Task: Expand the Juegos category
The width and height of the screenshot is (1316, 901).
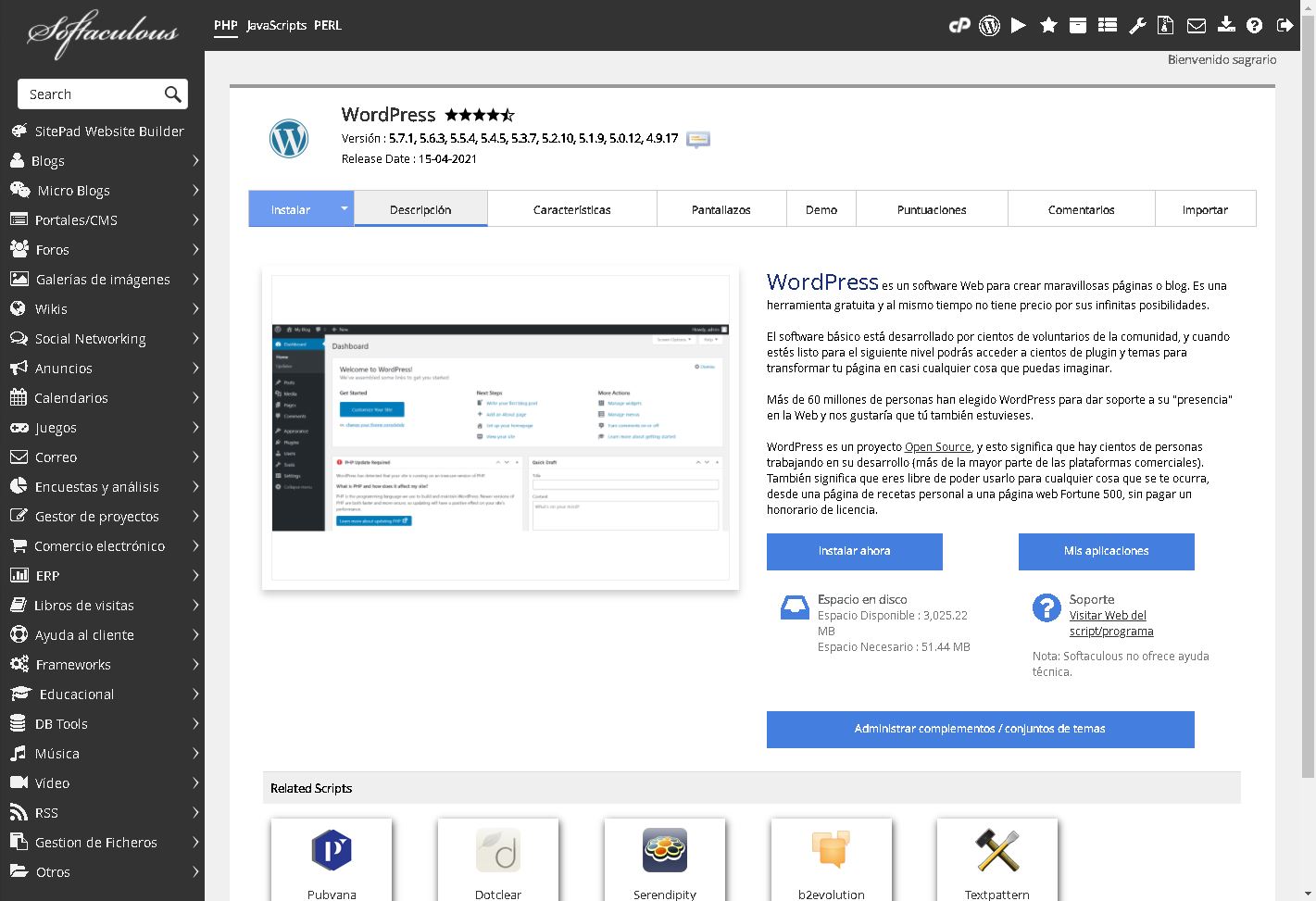Action: coord(102,428)
